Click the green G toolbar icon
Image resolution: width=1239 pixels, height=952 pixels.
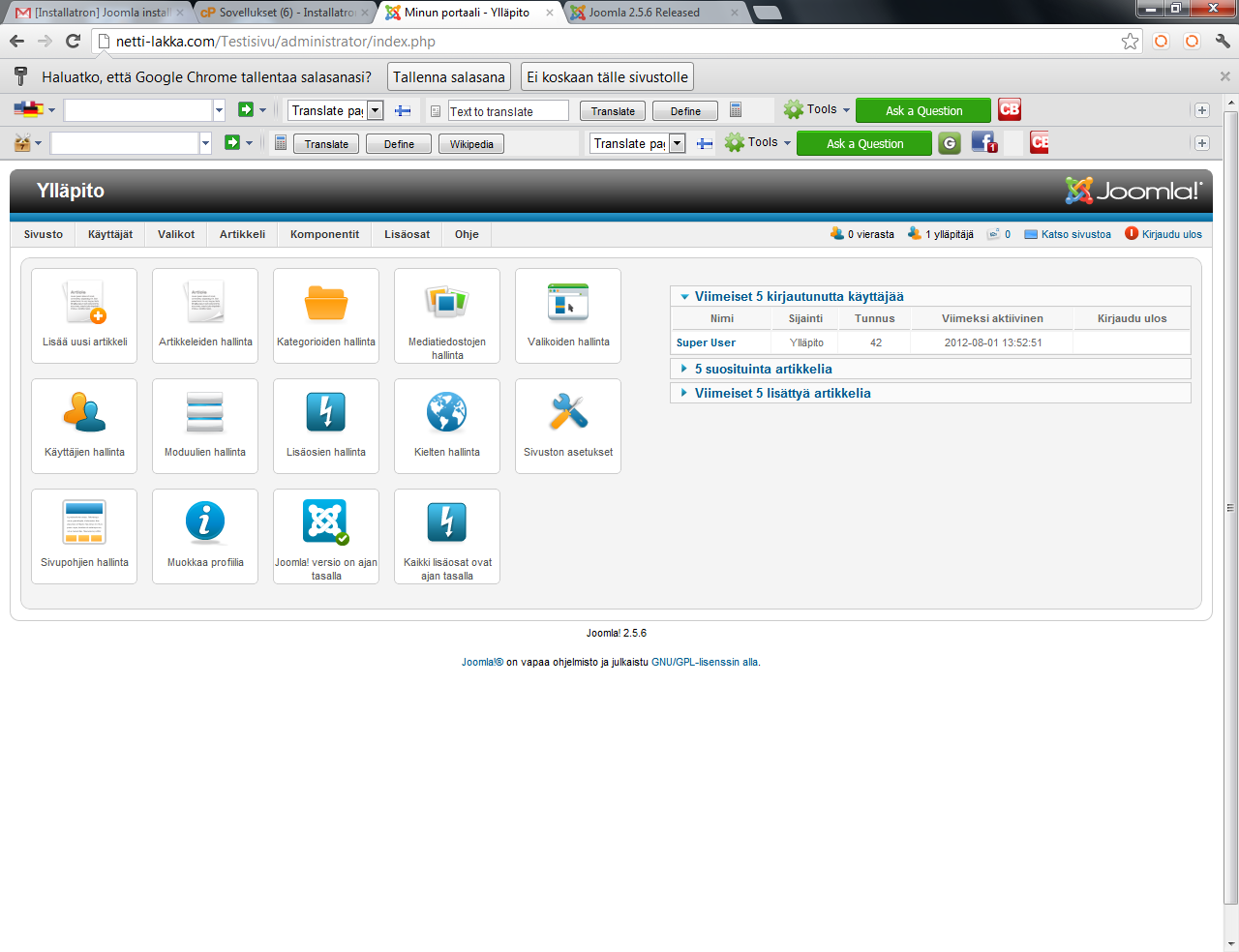click(950, 143)
